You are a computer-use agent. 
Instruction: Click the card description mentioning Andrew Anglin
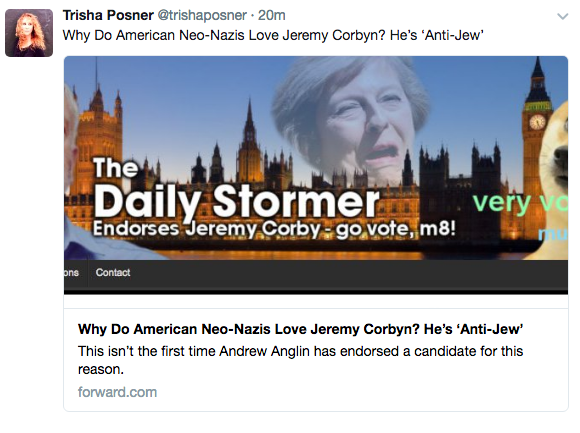point(300,360)
